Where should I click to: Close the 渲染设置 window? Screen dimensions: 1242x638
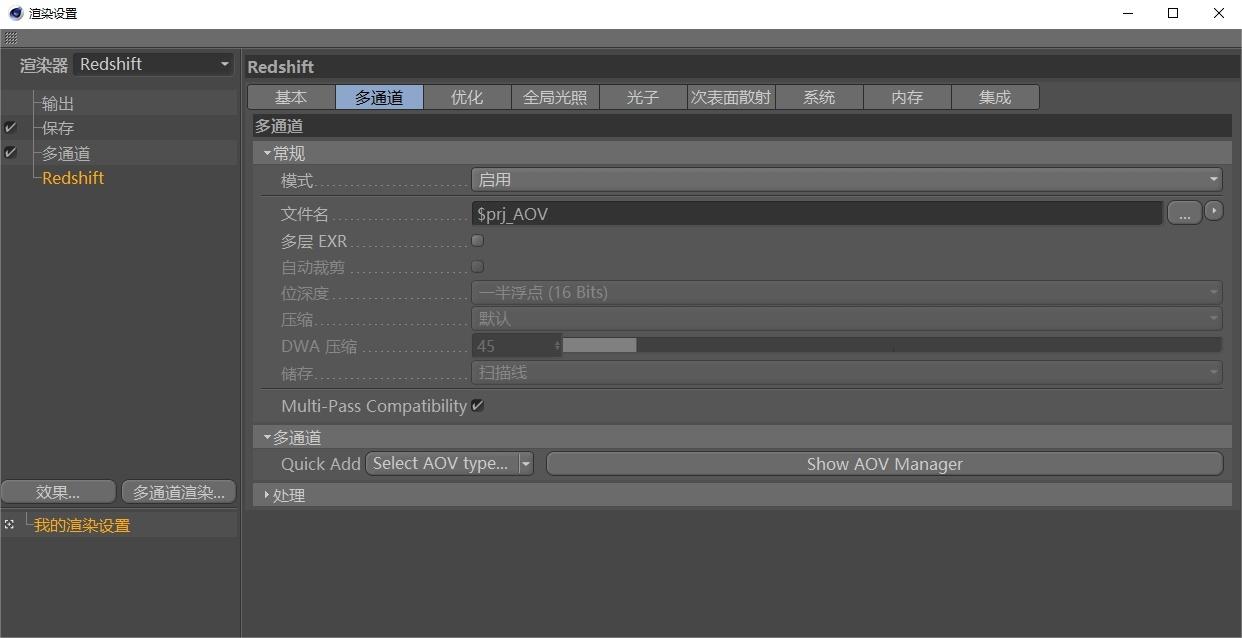(1219, 13)
